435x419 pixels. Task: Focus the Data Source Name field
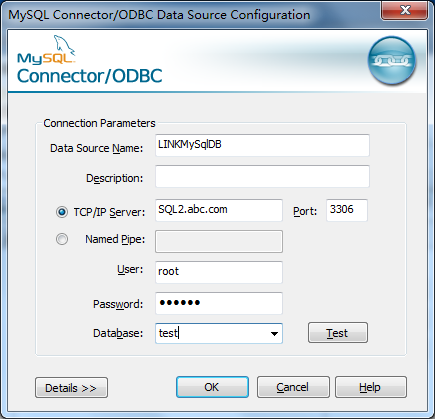click(262, 145)
